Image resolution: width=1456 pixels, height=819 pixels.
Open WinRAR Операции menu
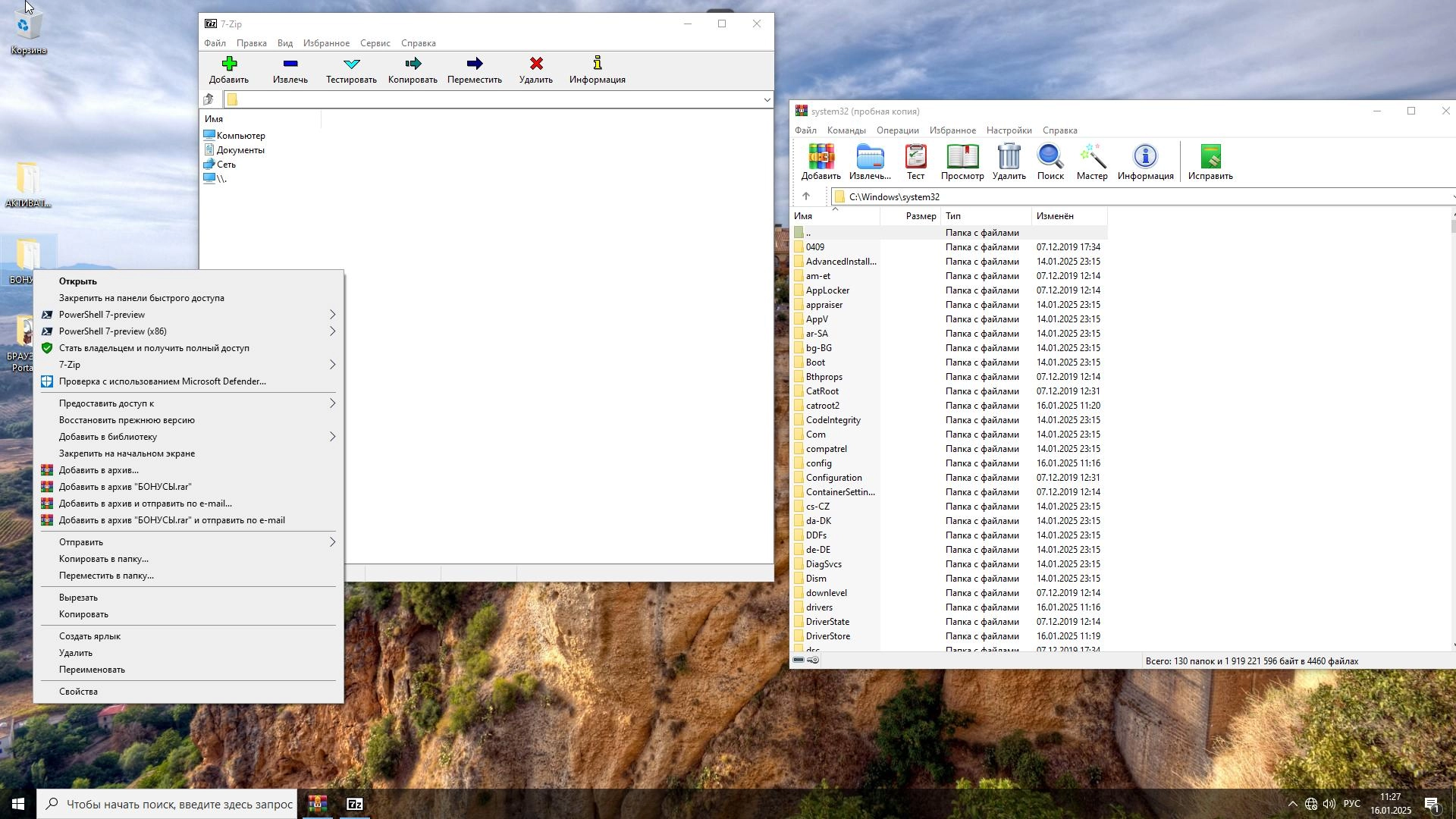pos(897,130)
